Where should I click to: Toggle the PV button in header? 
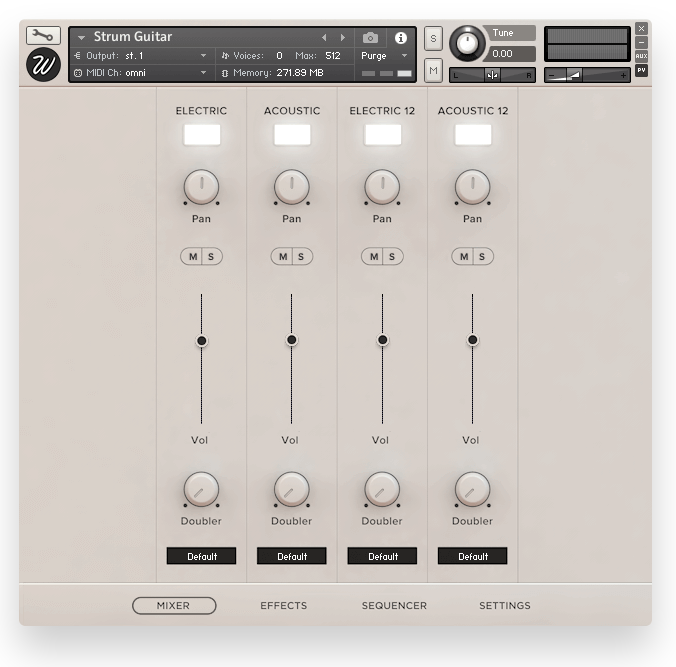tap(641, 70)
